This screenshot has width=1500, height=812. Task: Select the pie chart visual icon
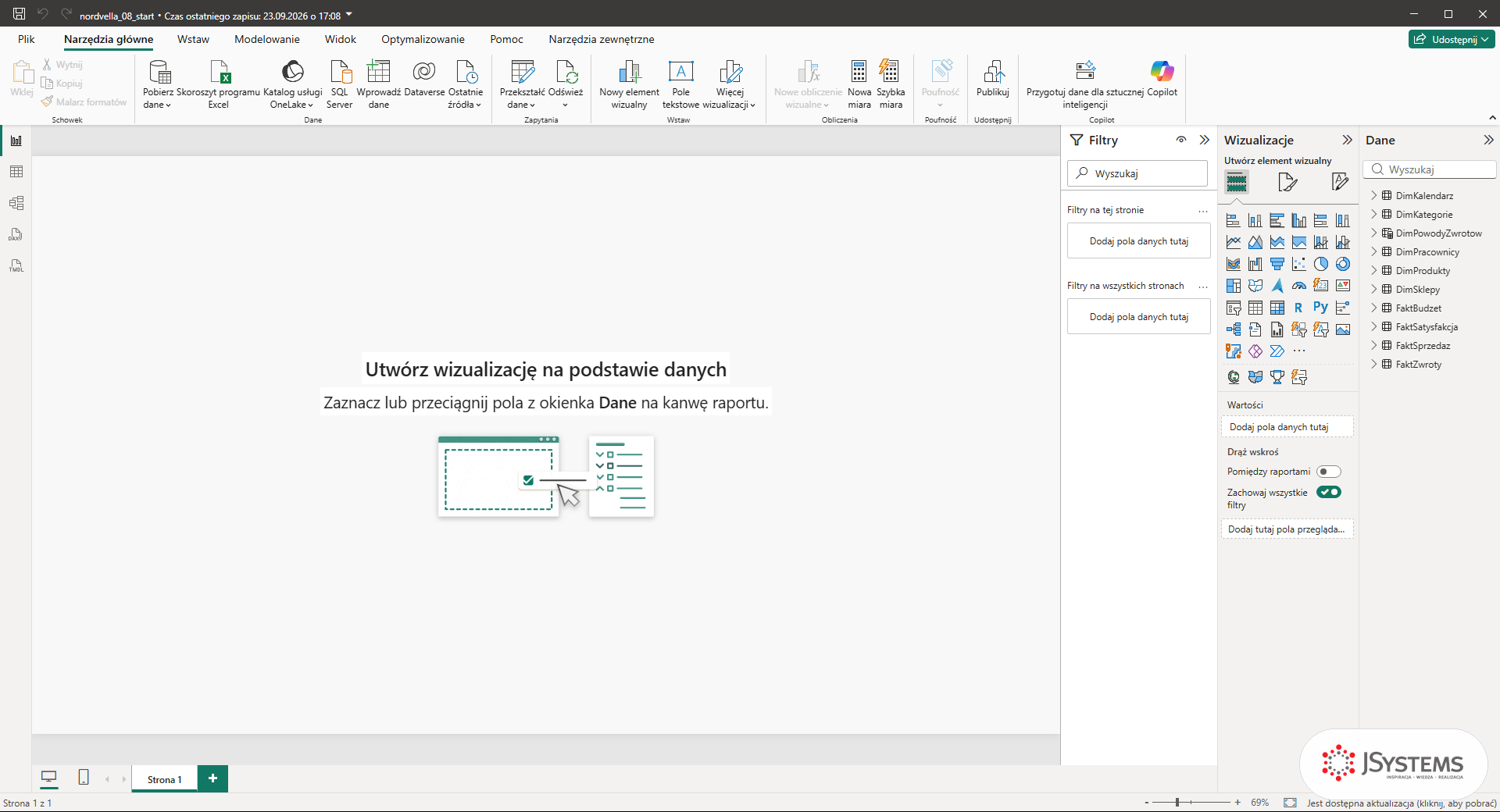1320,264
